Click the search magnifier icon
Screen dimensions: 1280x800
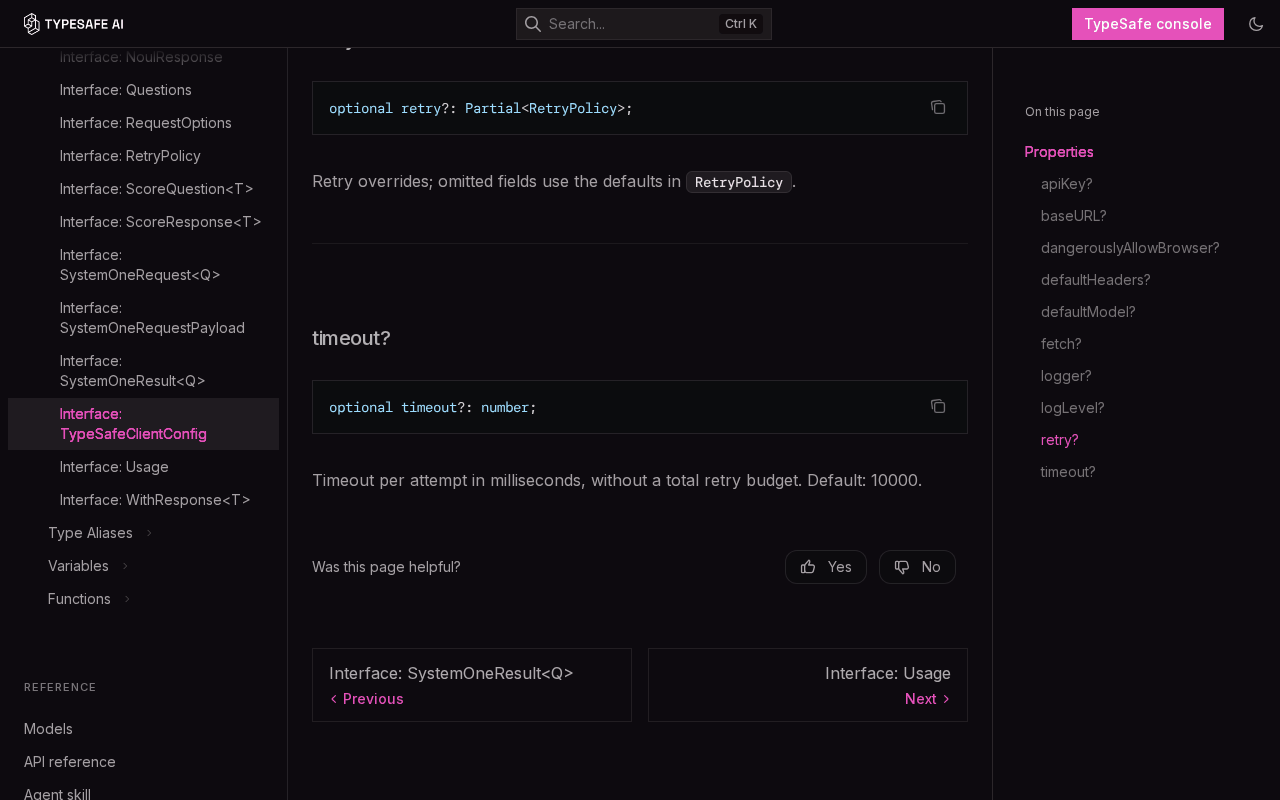(533, 24)
